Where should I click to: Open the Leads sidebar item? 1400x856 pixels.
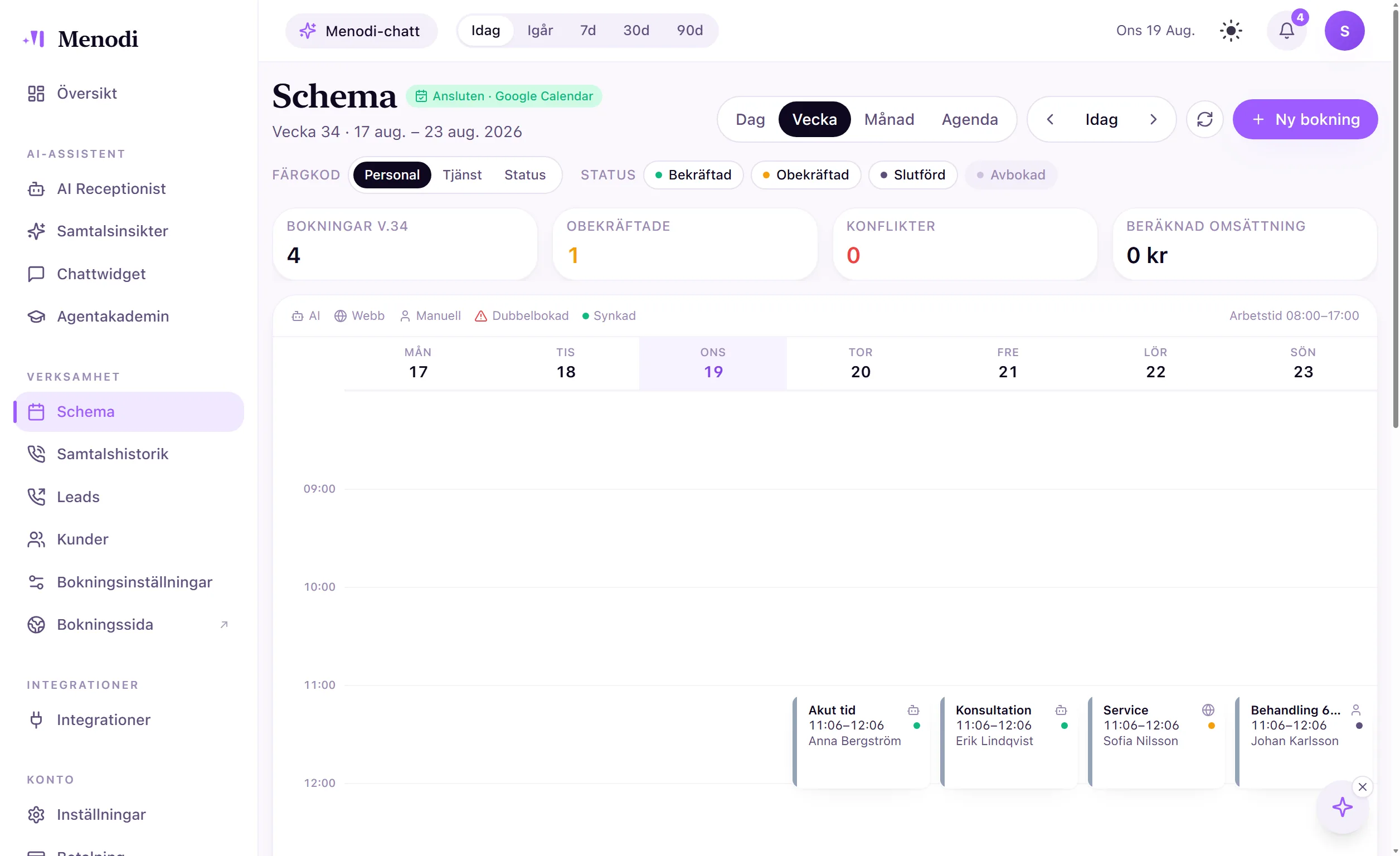129,497
